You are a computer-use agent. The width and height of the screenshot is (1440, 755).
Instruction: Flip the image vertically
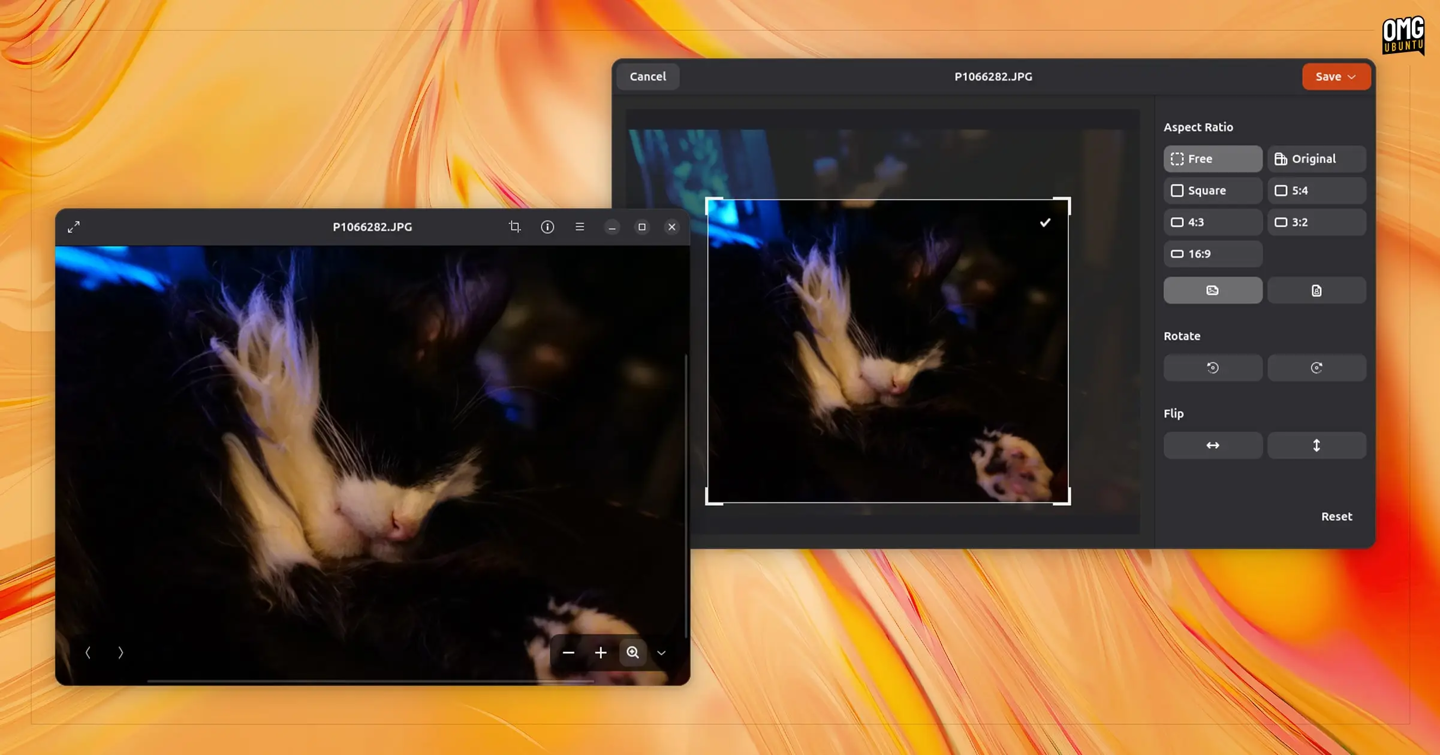[1317, 446]
